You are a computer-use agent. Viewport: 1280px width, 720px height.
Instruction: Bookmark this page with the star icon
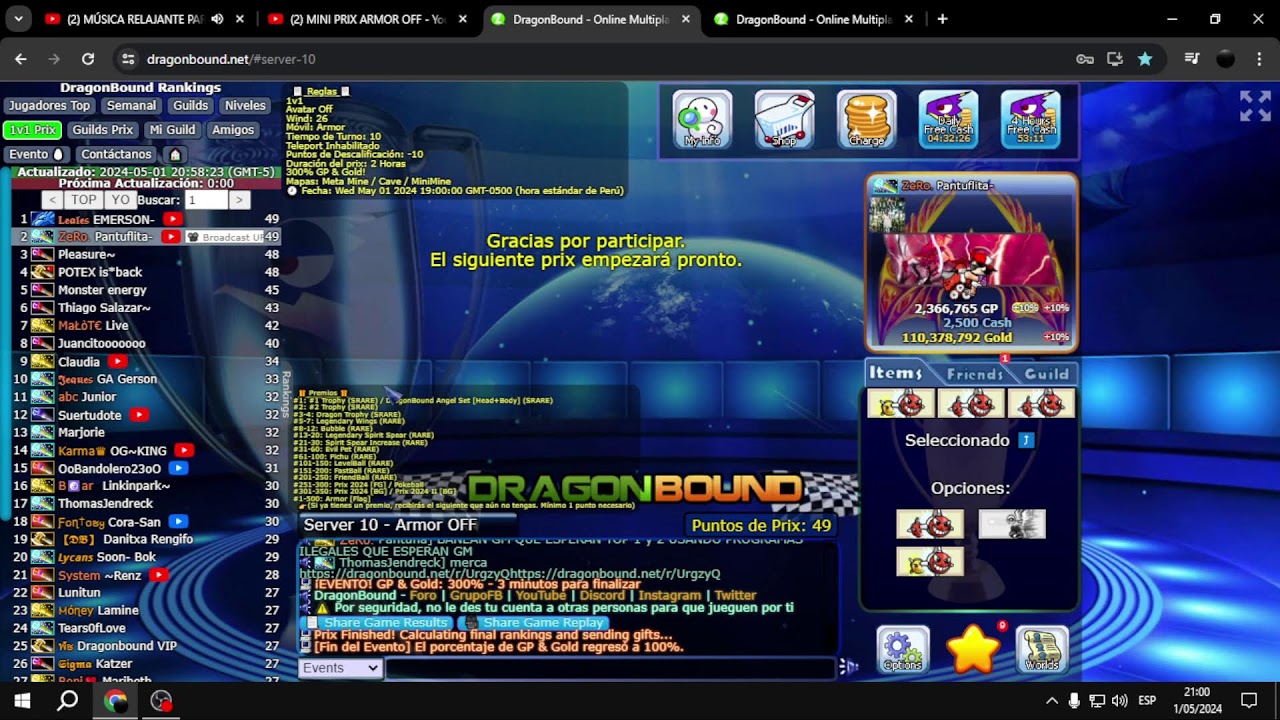[x=1145, y=59]
